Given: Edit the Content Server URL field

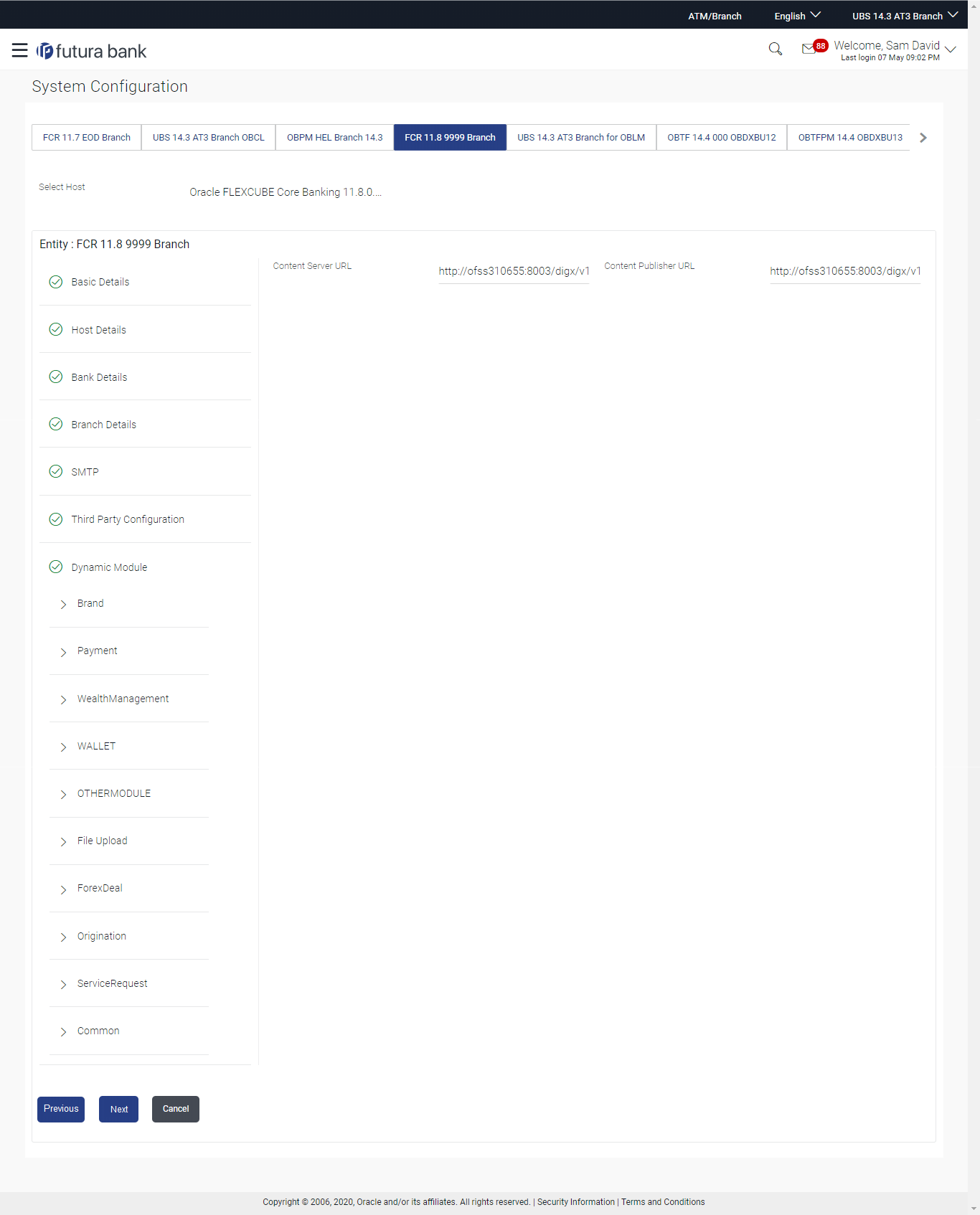Looking at the screenshot, I should tap(514, 271).
